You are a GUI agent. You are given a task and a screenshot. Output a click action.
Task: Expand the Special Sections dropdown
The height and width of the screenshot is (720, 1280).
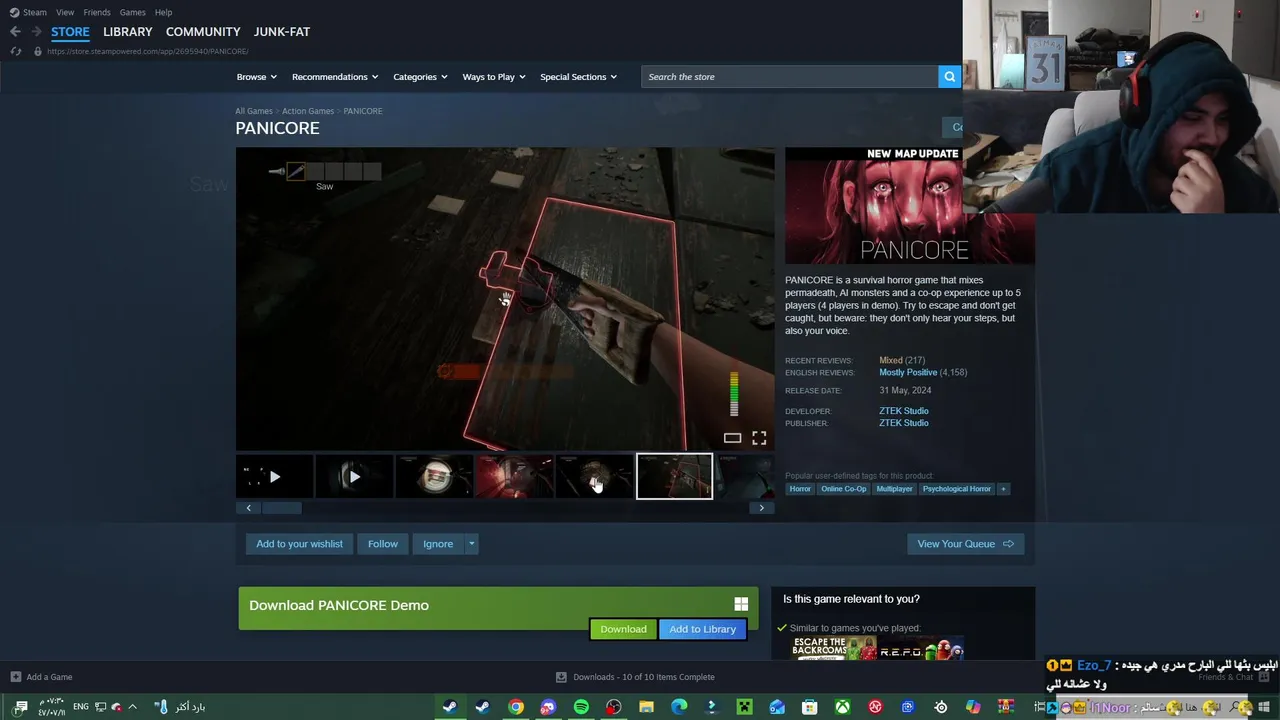coord(578,77)
